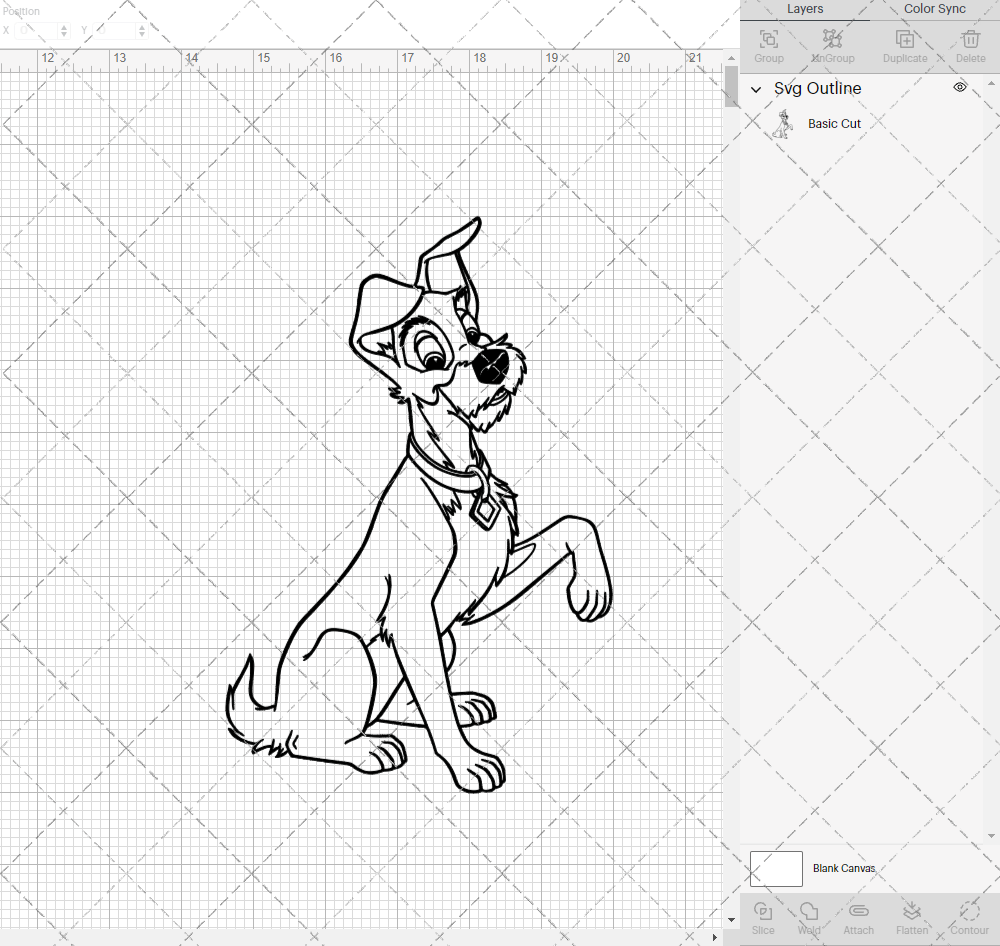Select the Flatten tool
The height and width of the screenshot is (946, 1000).
click(x=912, y=917)
